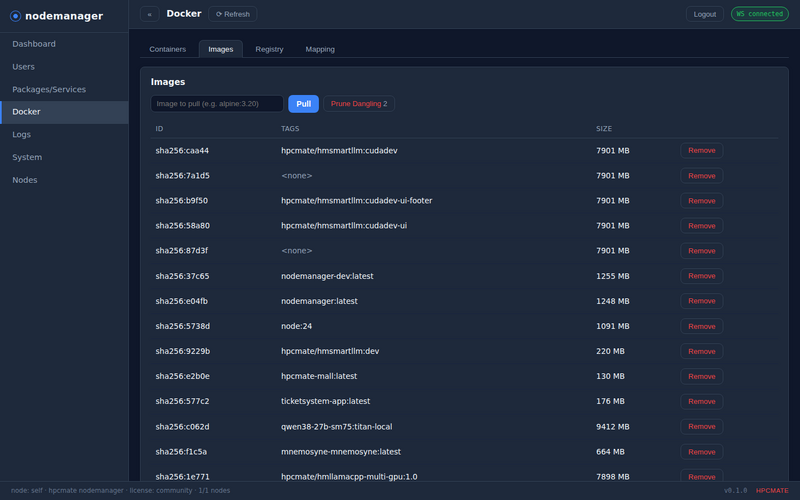The image size is (800, 500).
Task: Click the node status text in footer
Action: click(x=120, y=490)
